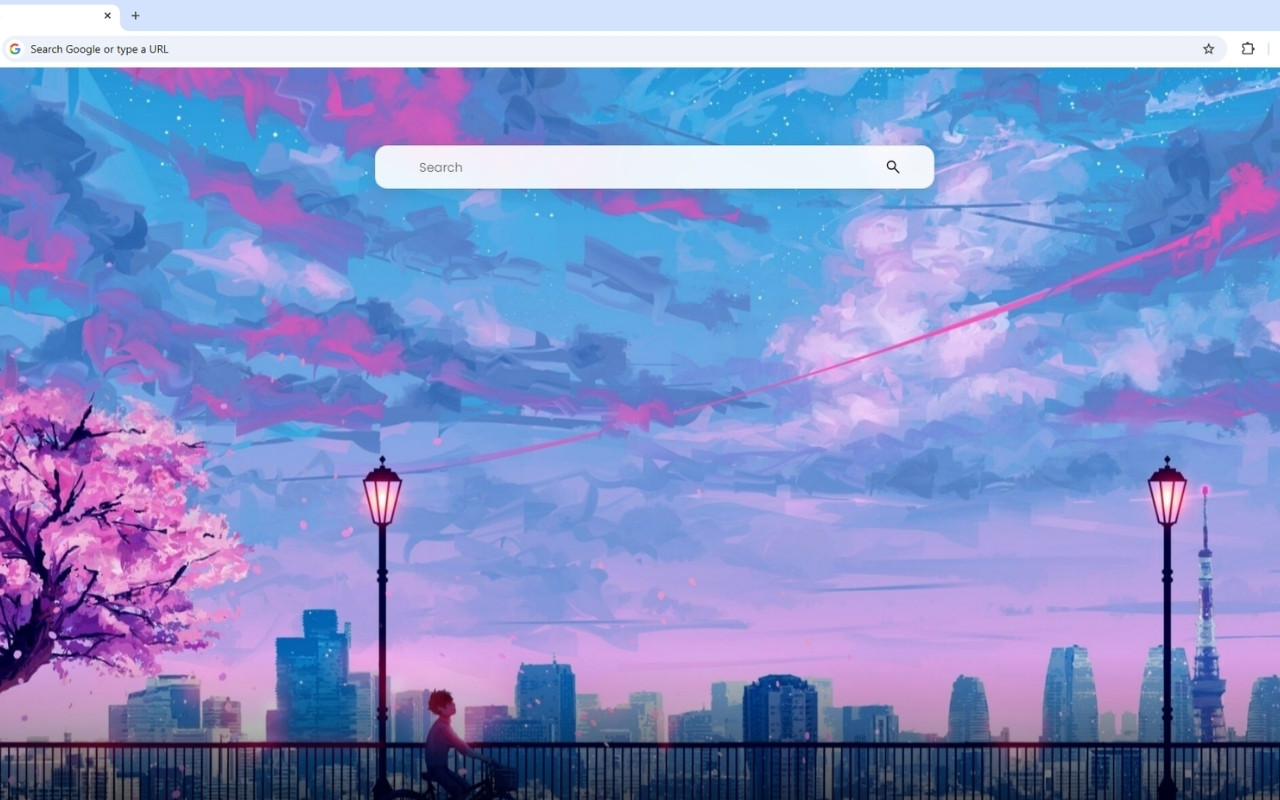The height and width of the screenshot is (800, 1280).
Task: Click the rounded search bar on the wallpaper
Action: click(655, 167)
